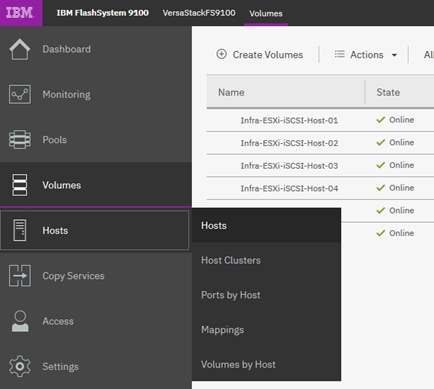Screen dimensions: 434x389
Task: Click the Actions dropdown arrow
Action: [x=394, y=55]
